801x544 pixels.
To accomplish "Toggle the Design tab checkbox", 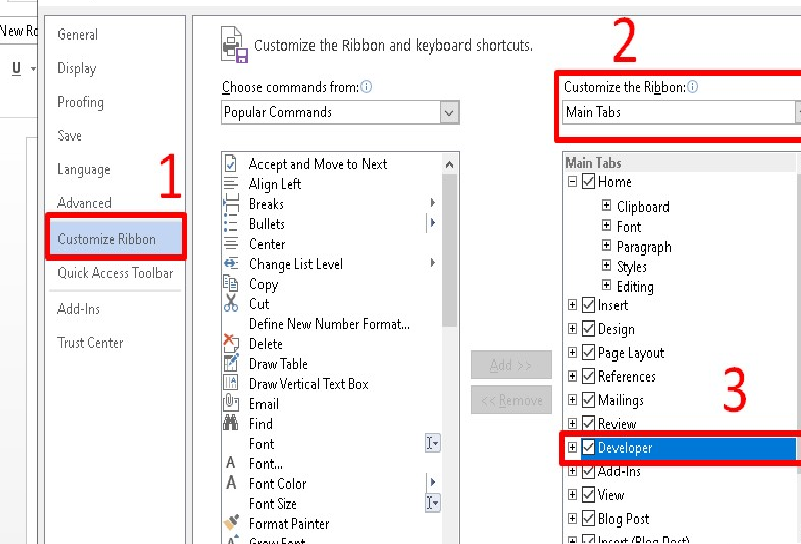I will [x=588, y=328].
